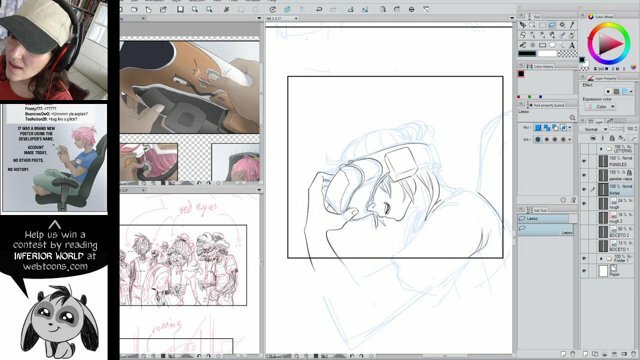Screen dimensions: 640x360
Task: Toggle Layer color effect in Layer Property
Action: pyautogui.click(x=624, y=91)
